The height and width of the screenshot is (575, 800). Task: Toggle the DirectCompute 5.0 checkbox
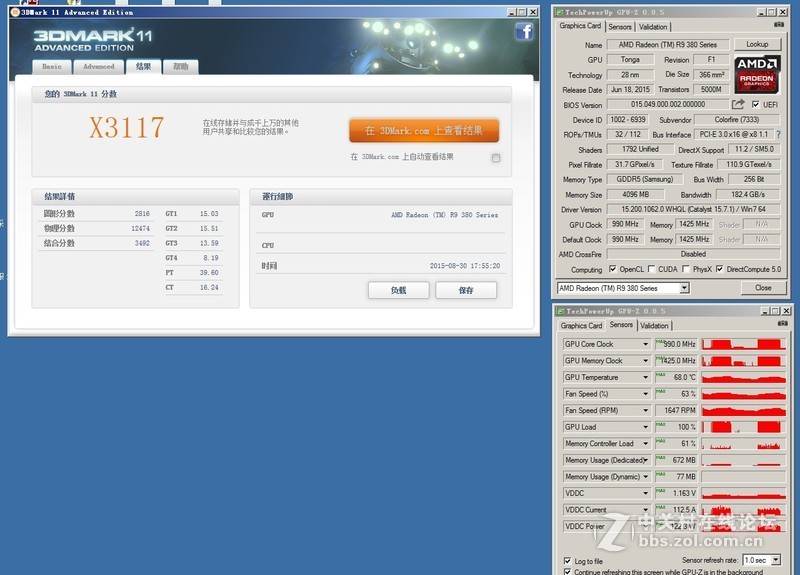719,269
